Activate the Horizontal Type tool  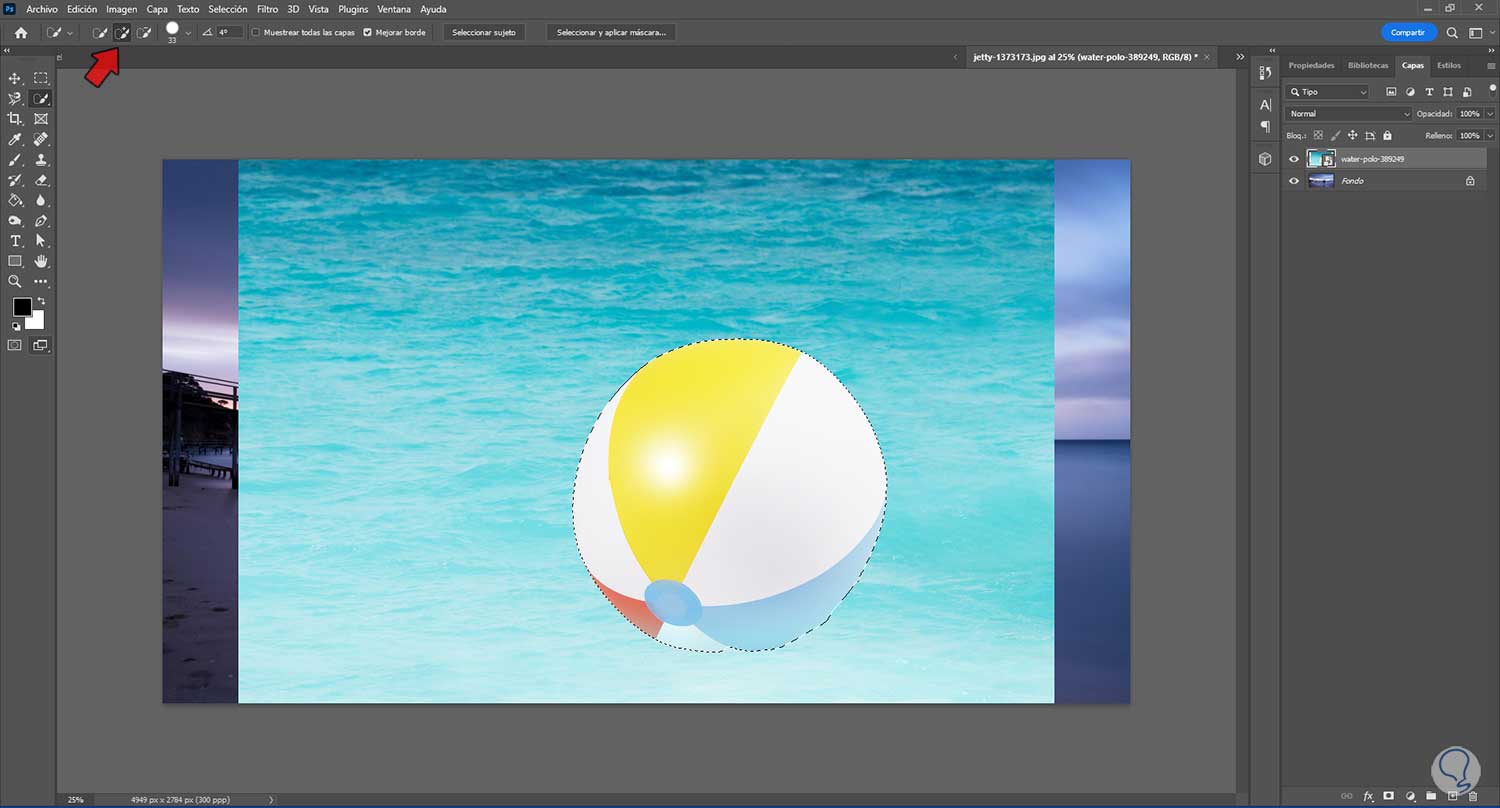pos(15,241)
